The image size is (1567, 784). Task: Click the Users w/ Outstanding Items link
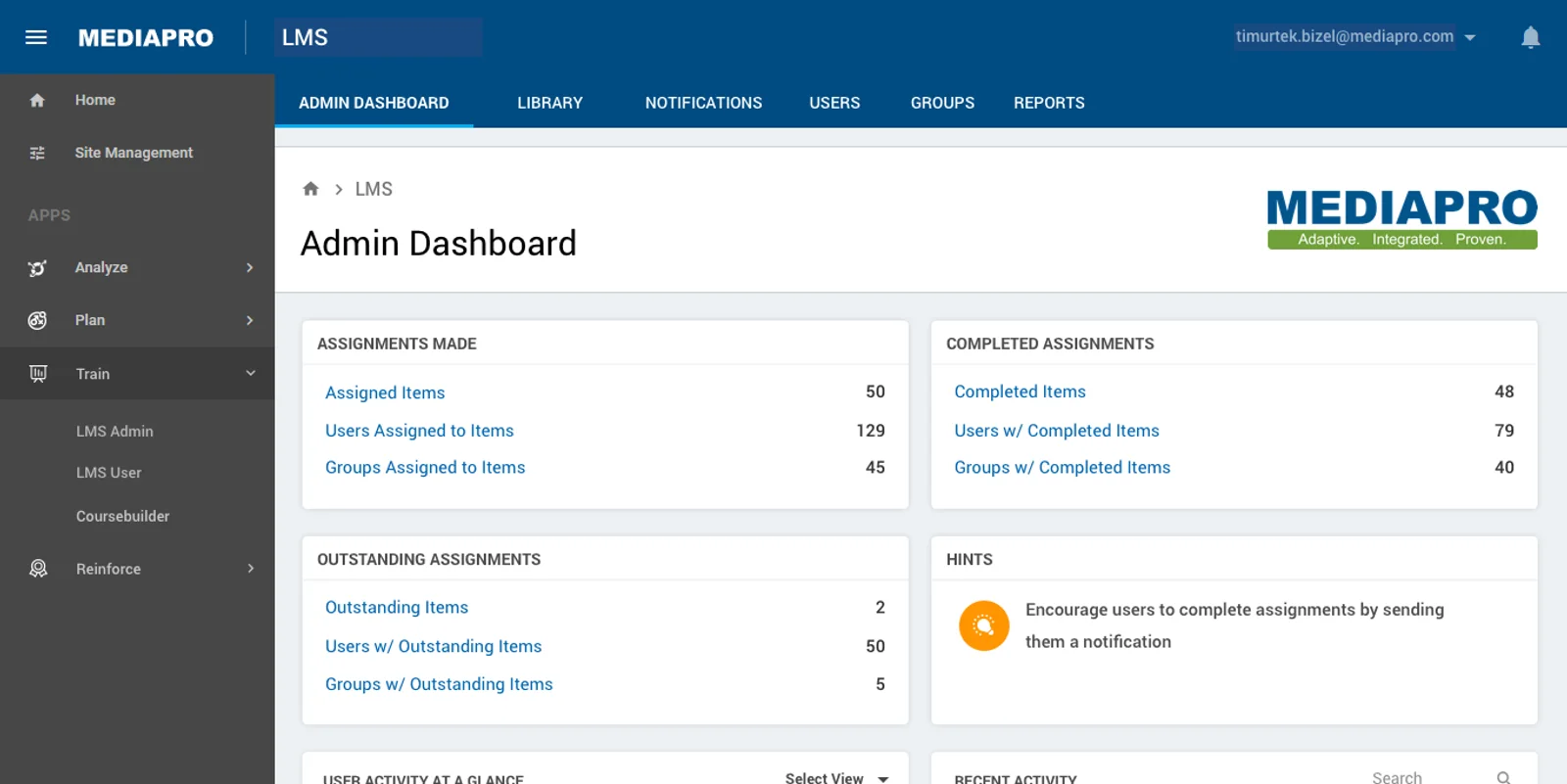[x=433, y=646]
